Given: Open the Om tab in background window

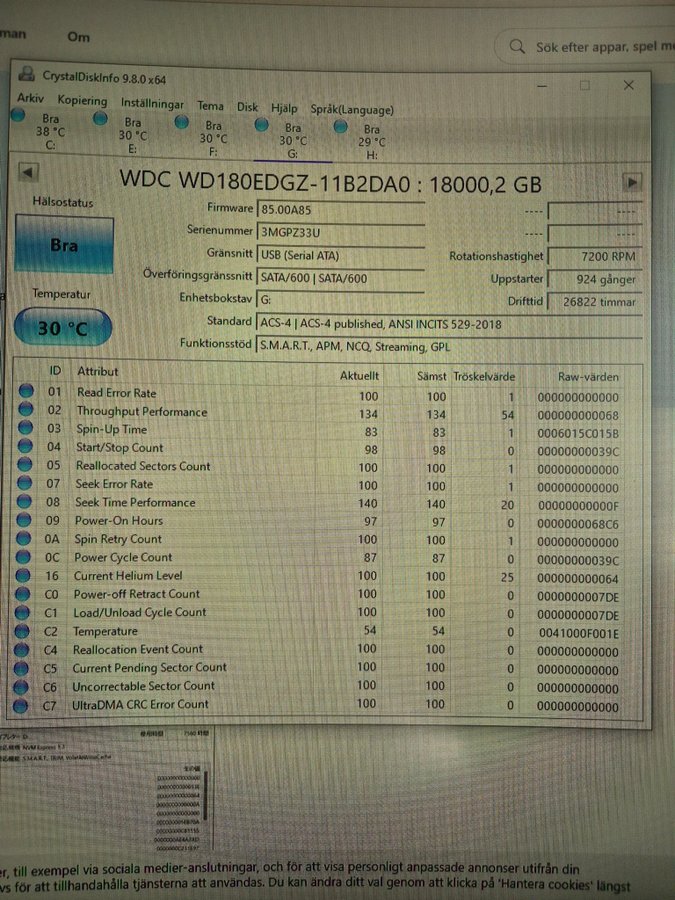Looking at the screenshot, I should click(79, 37).
